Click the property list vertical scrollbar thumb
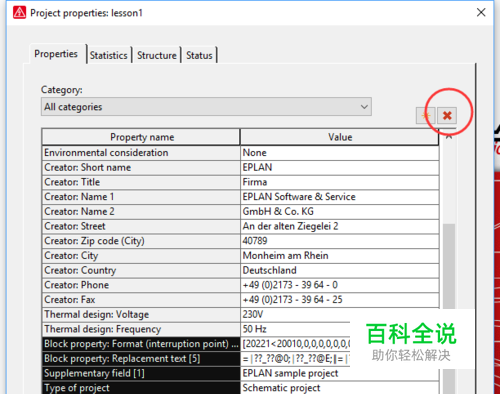The width and height of the screenshot is (500, 394). tap(449, 308)
